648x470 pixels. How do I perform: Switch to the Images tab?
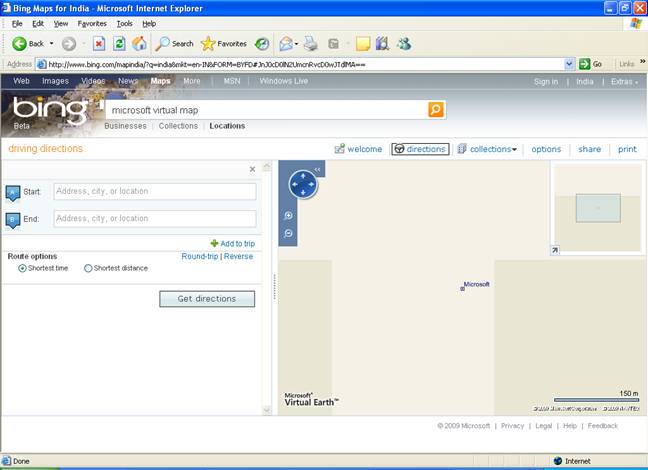55,81
